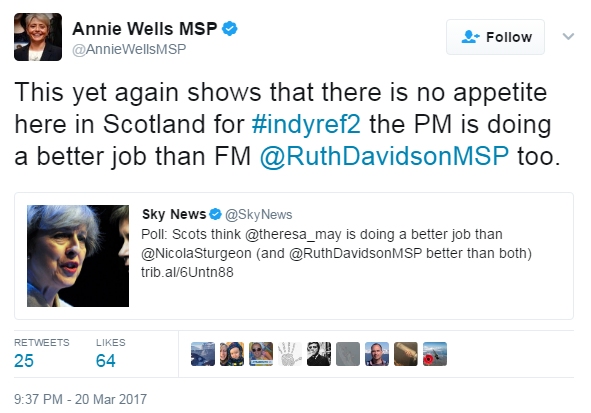The image size is (591, 413).
Task: Click the black-and-white man with sunglasses avatar
Action: 319,354
